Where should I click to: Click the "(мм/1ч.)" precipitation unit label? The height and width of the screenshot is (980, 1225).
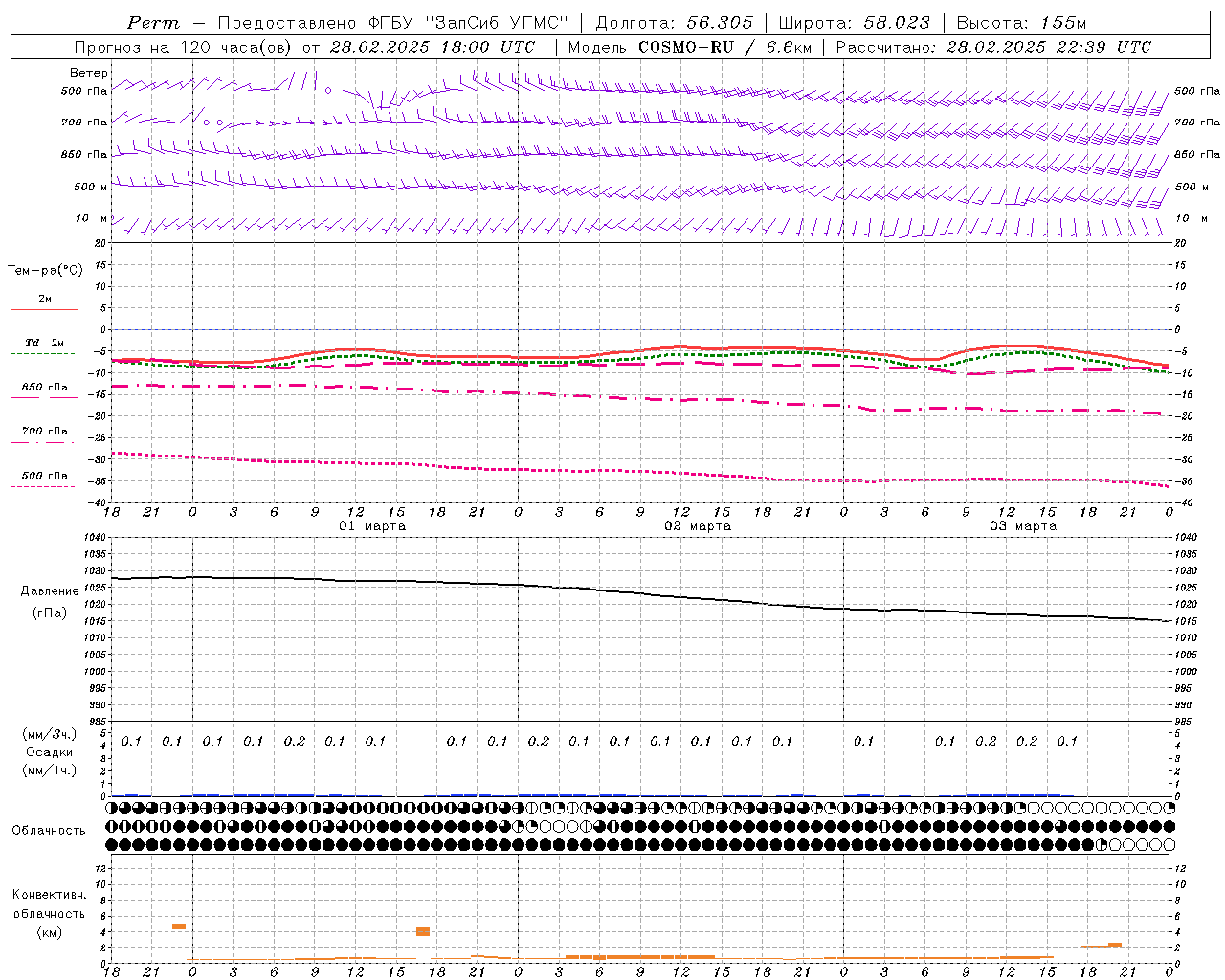point(49,770)
